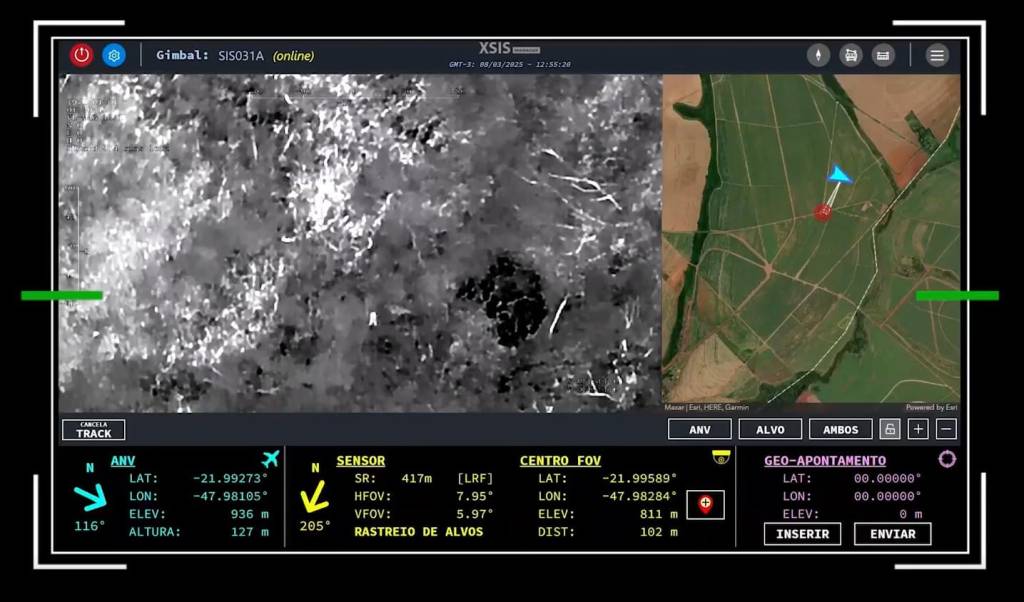
Task: Click the red target marker pin icon
Action: (x=706, y=505)
